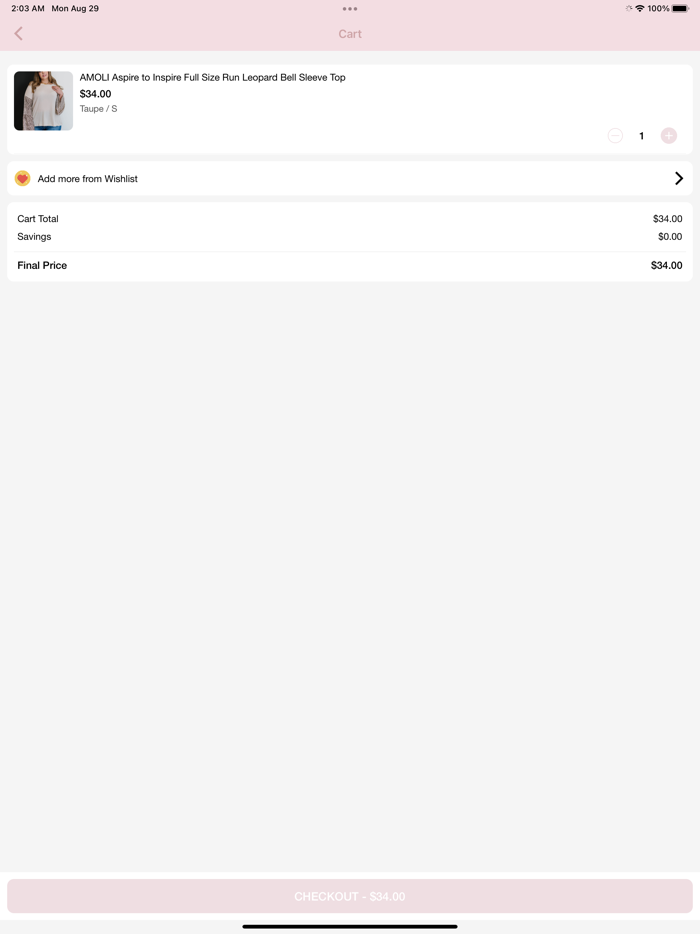Go back using the top-left chevron
This screenshot has height=934, width=700.
(18, 34)
